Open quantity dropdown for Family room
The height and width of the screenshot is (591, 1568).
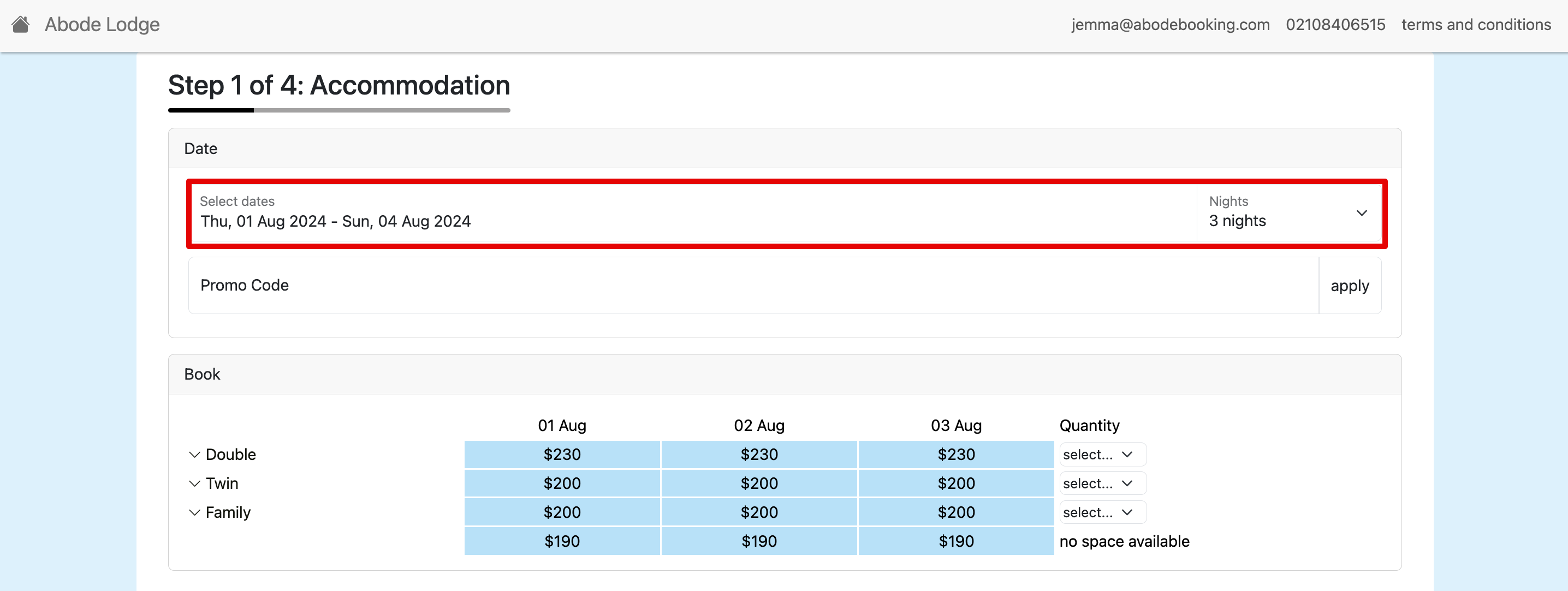[x=1102, y=512]
